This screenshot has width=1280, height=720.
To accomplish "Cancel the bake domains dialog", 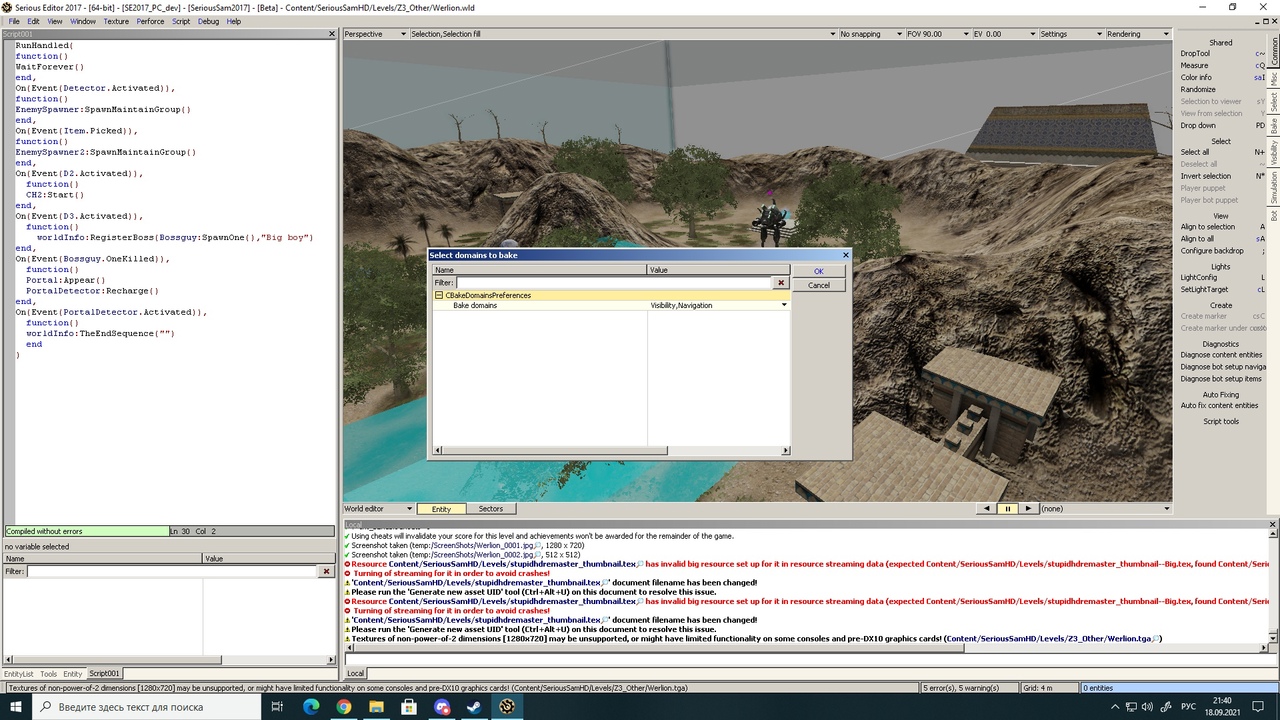I will (818, 285).
